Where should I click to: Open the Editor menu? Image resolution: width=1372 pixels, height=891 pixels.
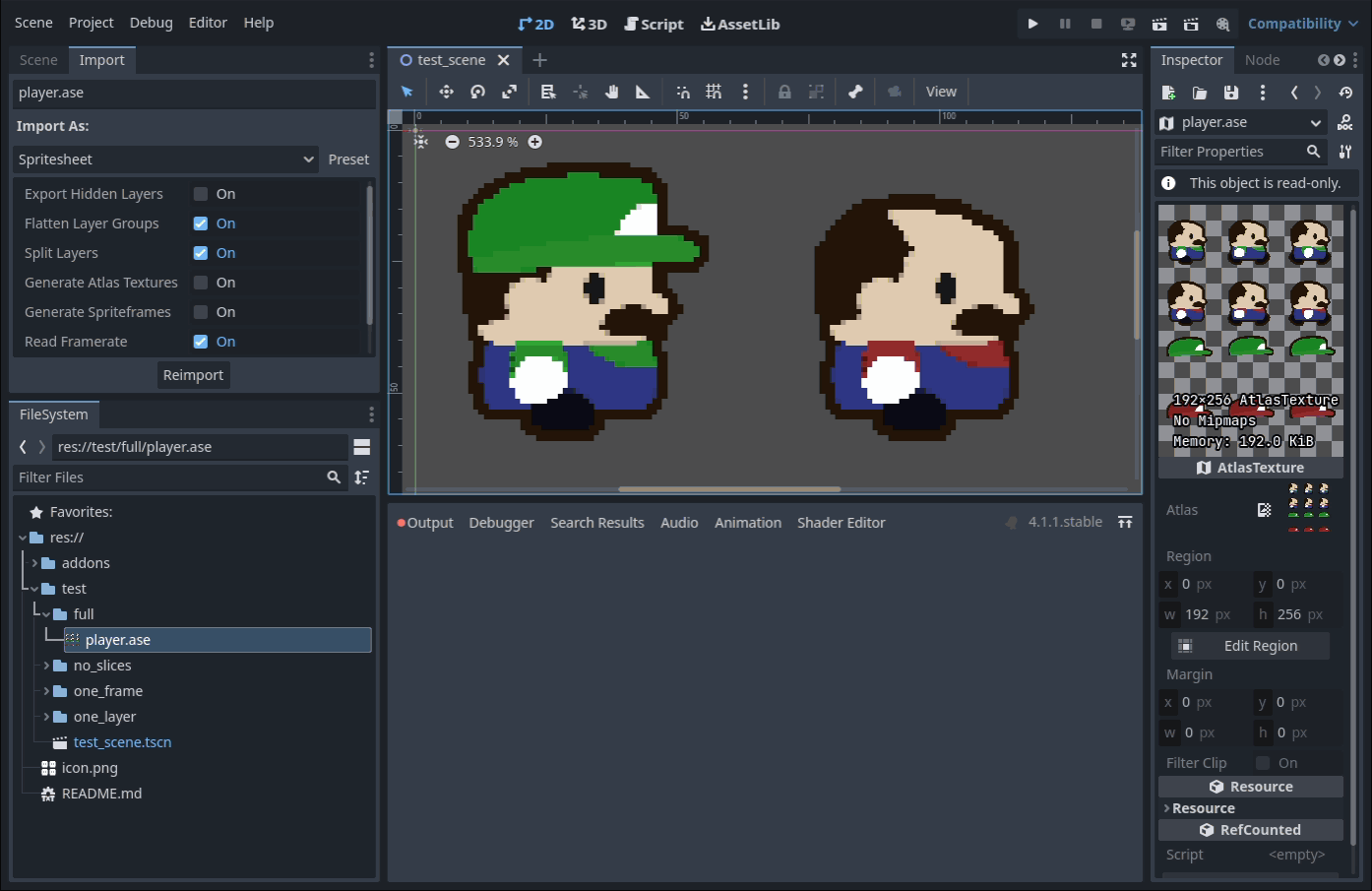208,23
